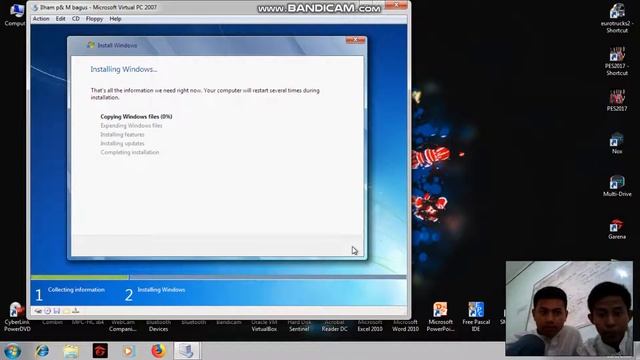Close the Install Windows dialog
The height and width of the screenshot is (360, 640).
[355, 40]
